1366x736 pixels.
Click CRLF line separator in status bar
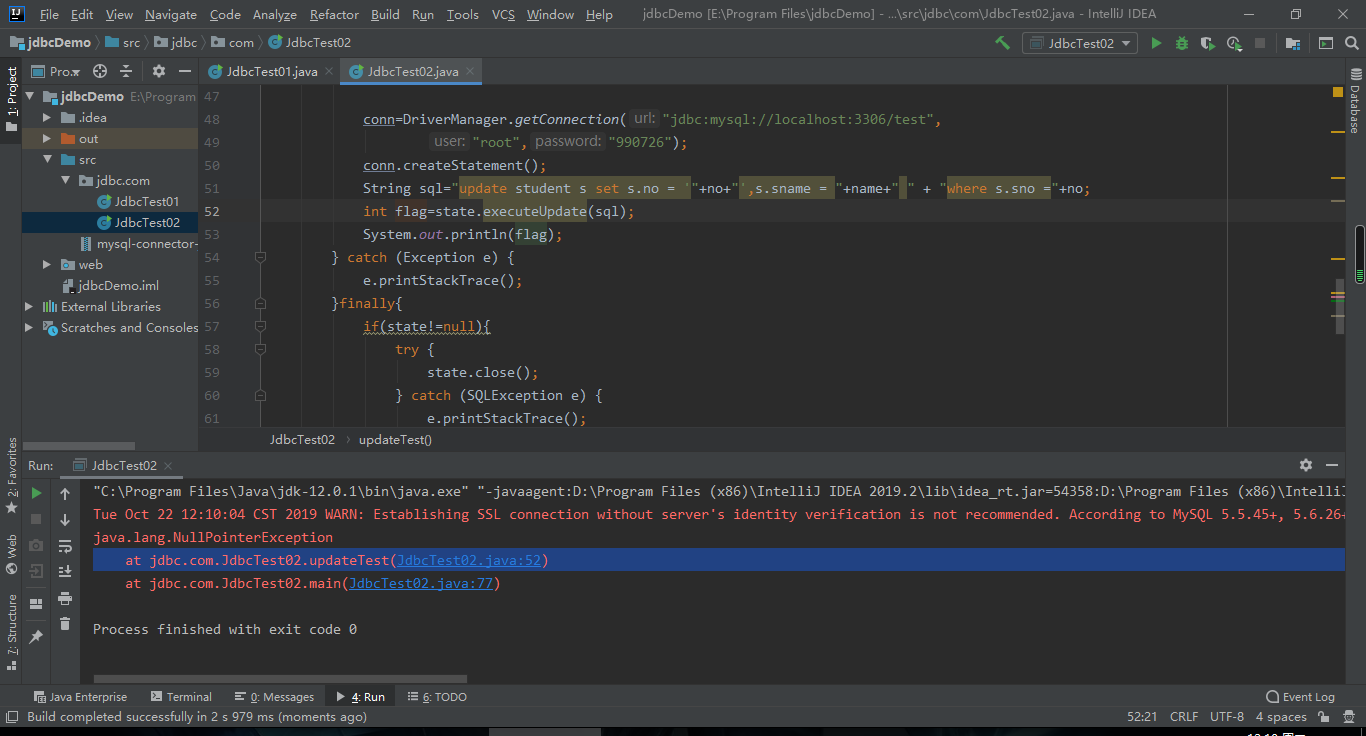point(1184,717)
